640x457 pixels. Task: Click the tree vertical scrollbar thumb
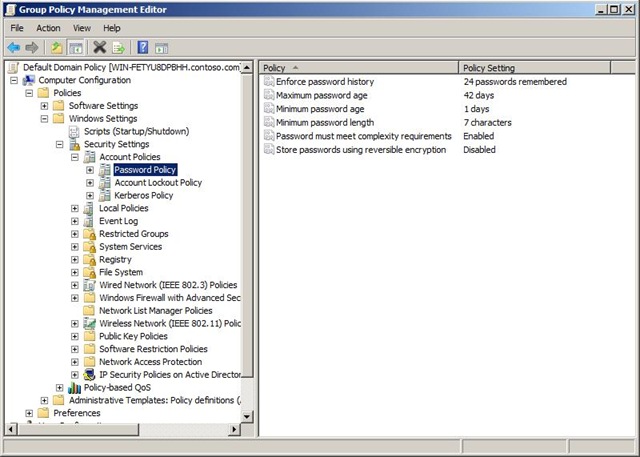click(x=247, y=225)
